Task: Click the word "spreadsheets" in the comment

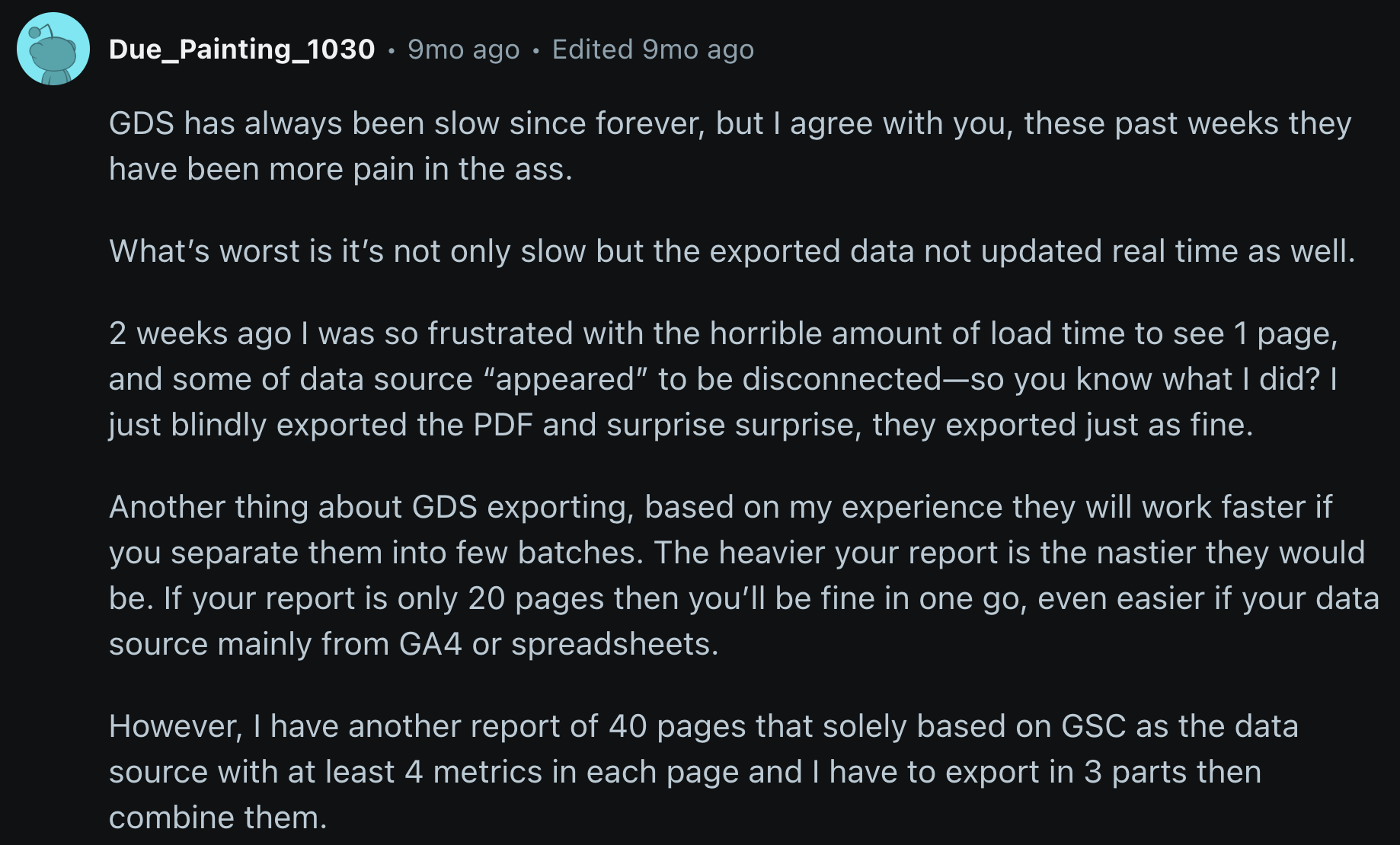Action: [613, 644]
